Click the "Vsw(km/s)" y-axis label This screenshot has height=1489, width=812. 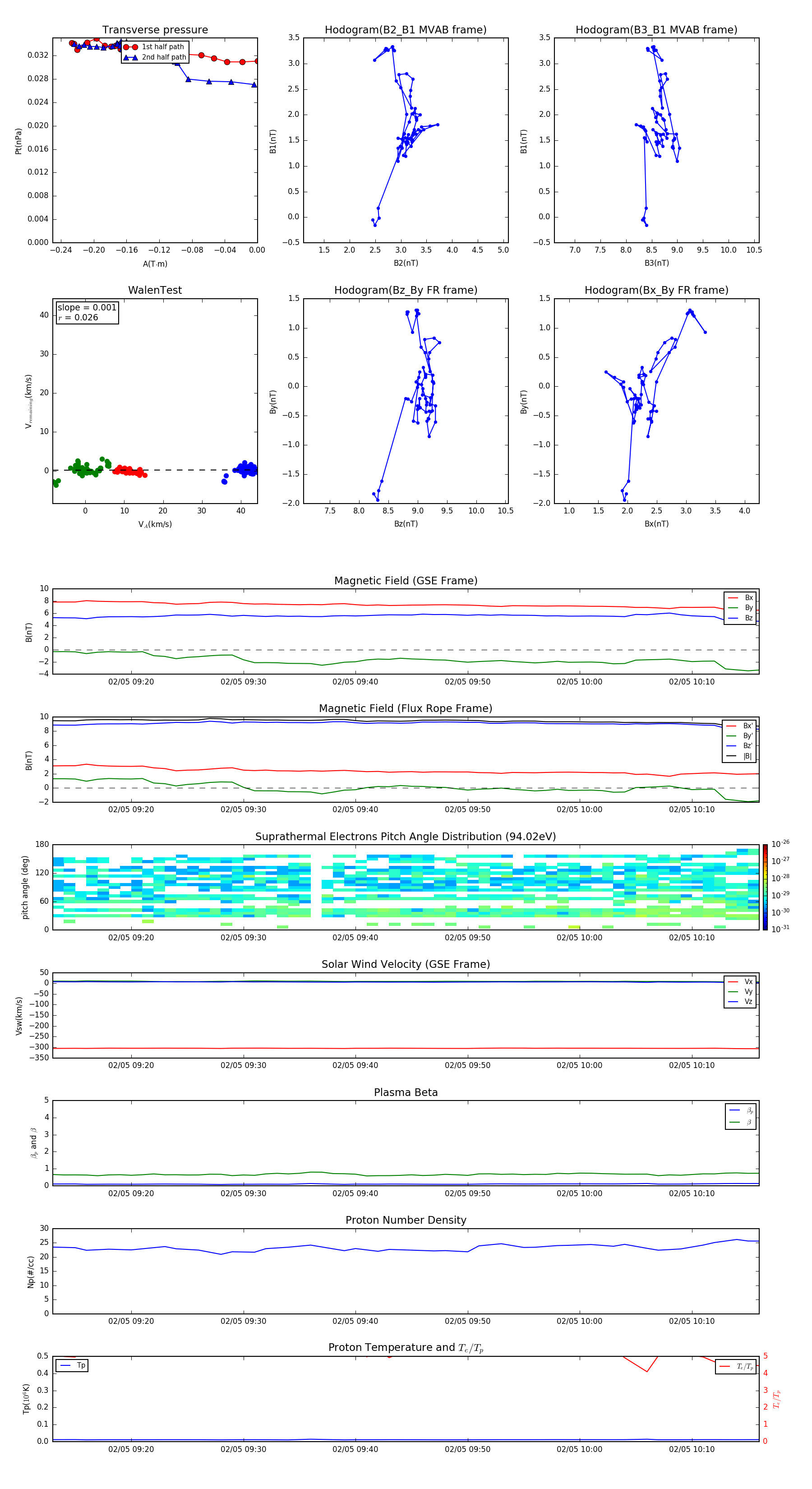pos(19,1016)
